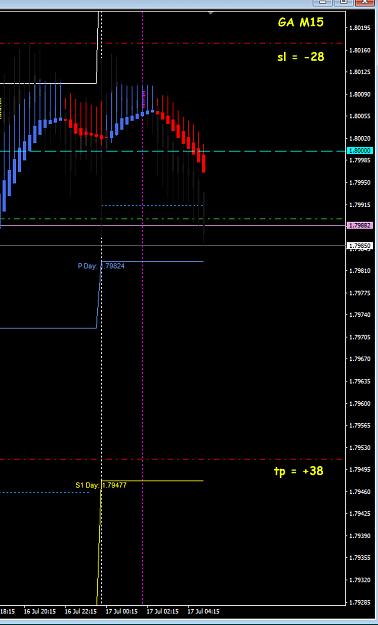Click the 1.79495 price axis value
This screenshot has width=378, height=625.
click(360, 470)
